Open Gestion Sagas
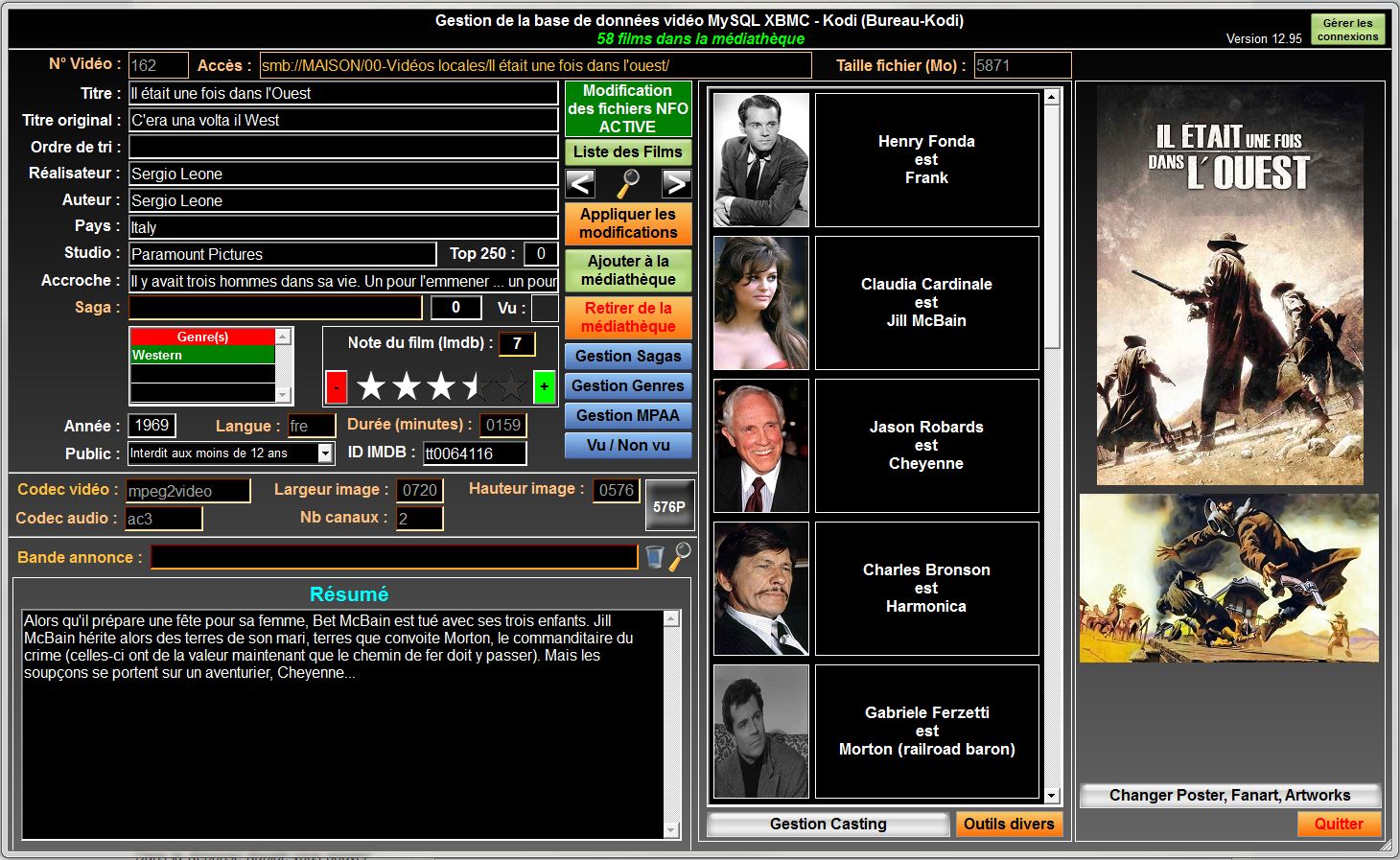The height and width of the screenshot is (860, 1400). [x=628, y=357]
